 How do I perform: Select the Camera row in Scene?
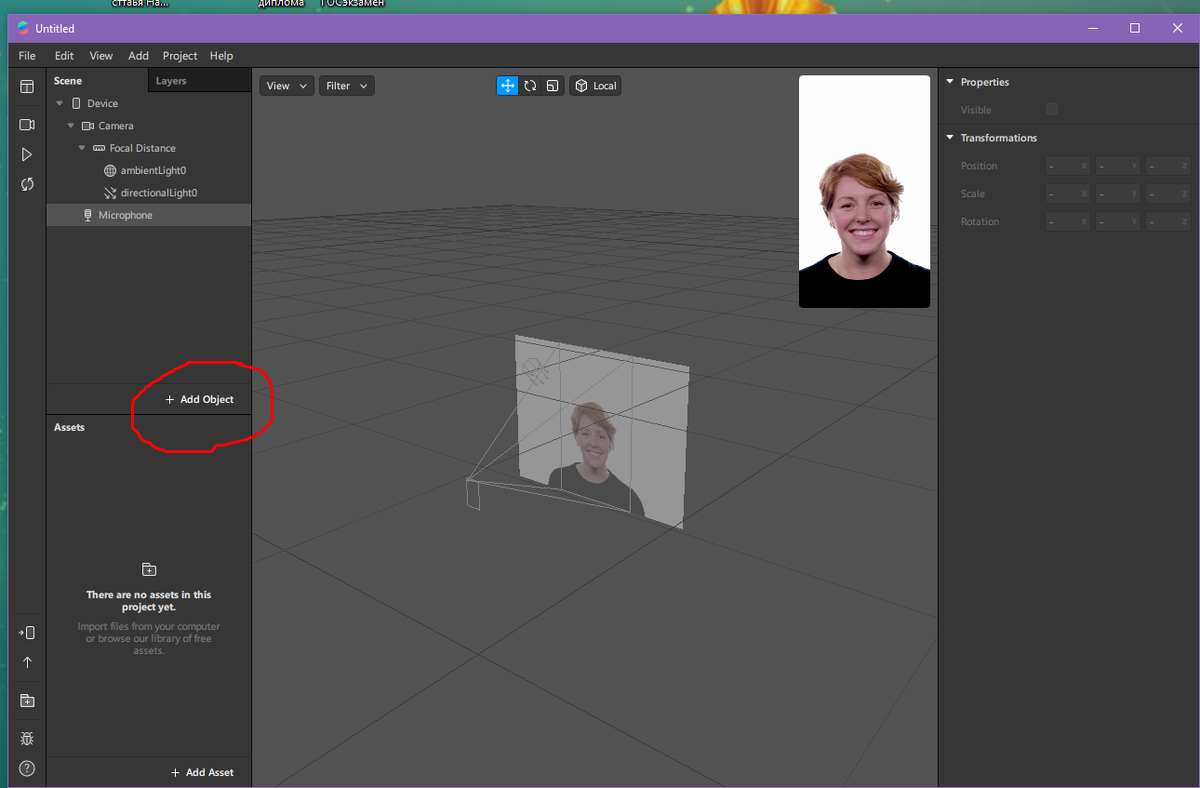coord(149,126)
